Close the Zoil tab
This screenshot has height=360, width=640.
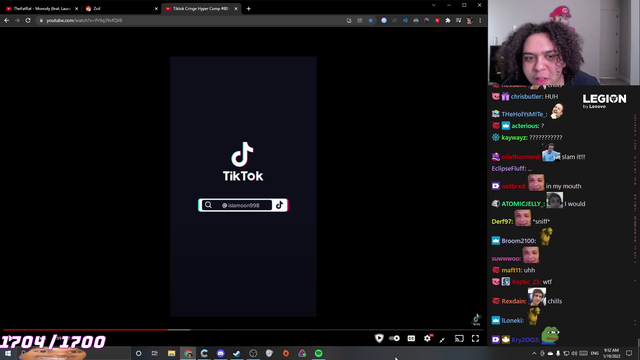click(x=156, y=9)
